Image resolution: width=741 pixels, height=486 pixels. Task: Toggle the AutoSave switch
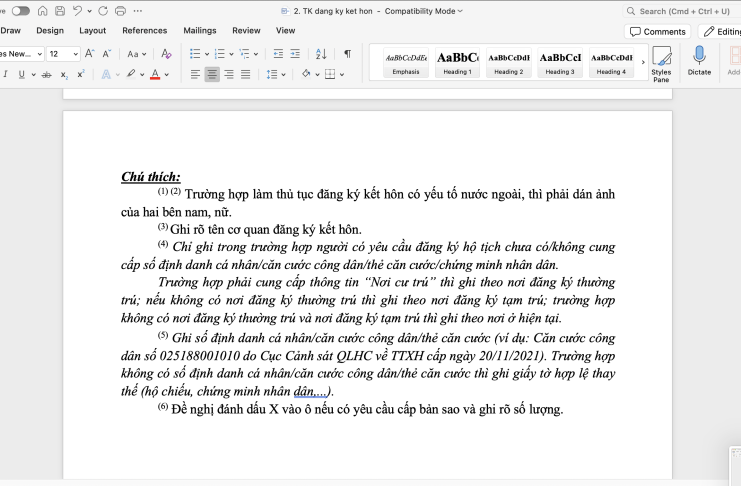(x=20, y=11)
